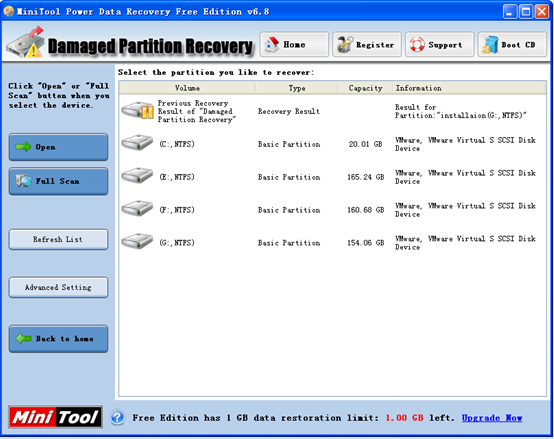Select the G: NTFS drive icon
Viewport: 554px width, 439px height.
tap(137, 241)
